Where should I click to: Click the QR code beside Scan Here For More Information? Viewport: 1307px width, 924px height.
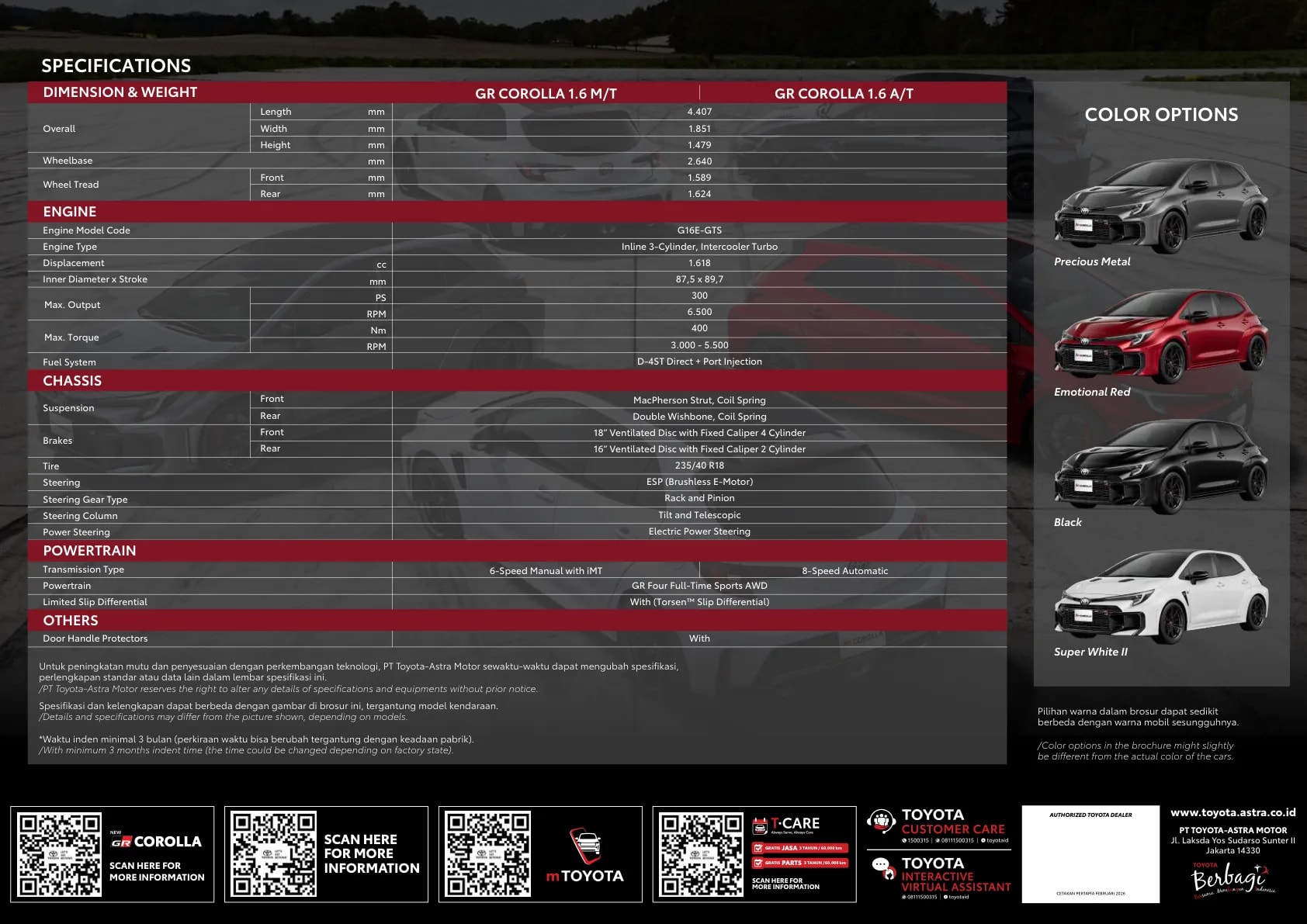(273, 854)
